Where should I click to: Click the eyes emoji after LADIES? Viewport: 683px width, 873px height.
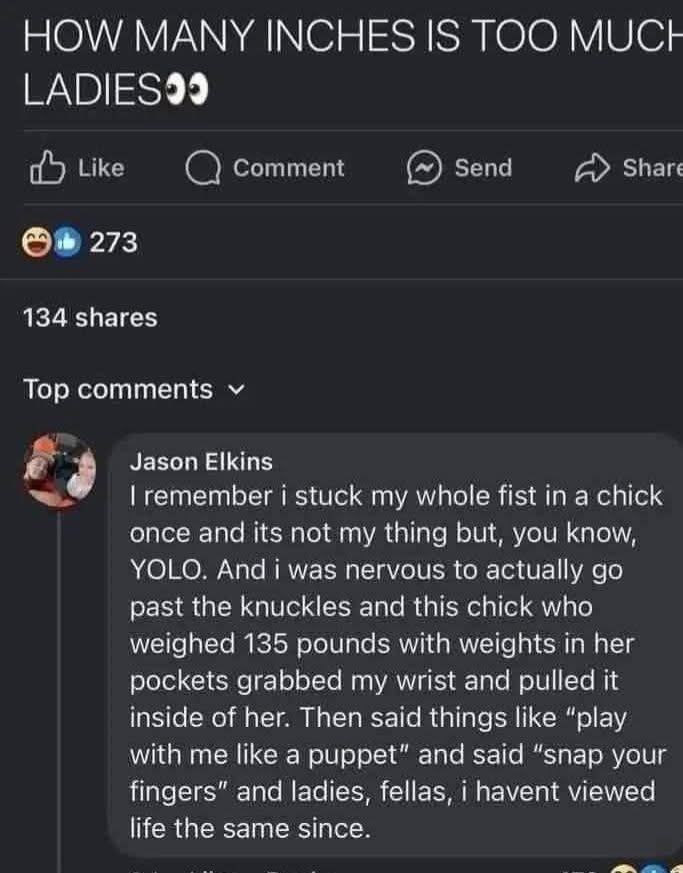point(188,91)
